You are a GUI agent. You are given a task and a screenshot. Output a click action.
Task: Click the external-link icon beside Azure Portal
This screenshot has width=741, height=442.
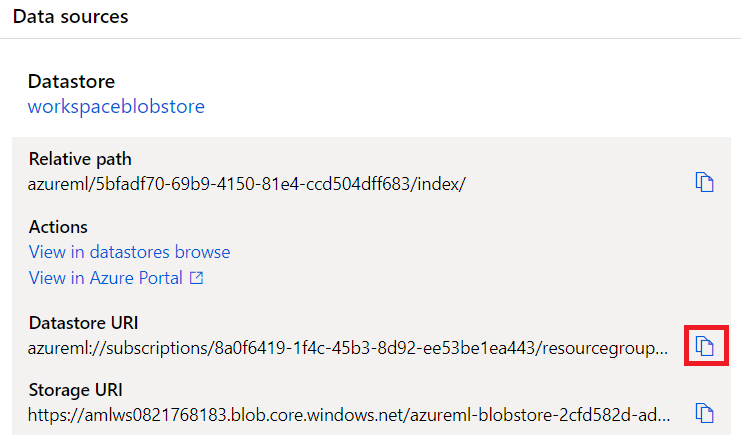click(196, 278)
